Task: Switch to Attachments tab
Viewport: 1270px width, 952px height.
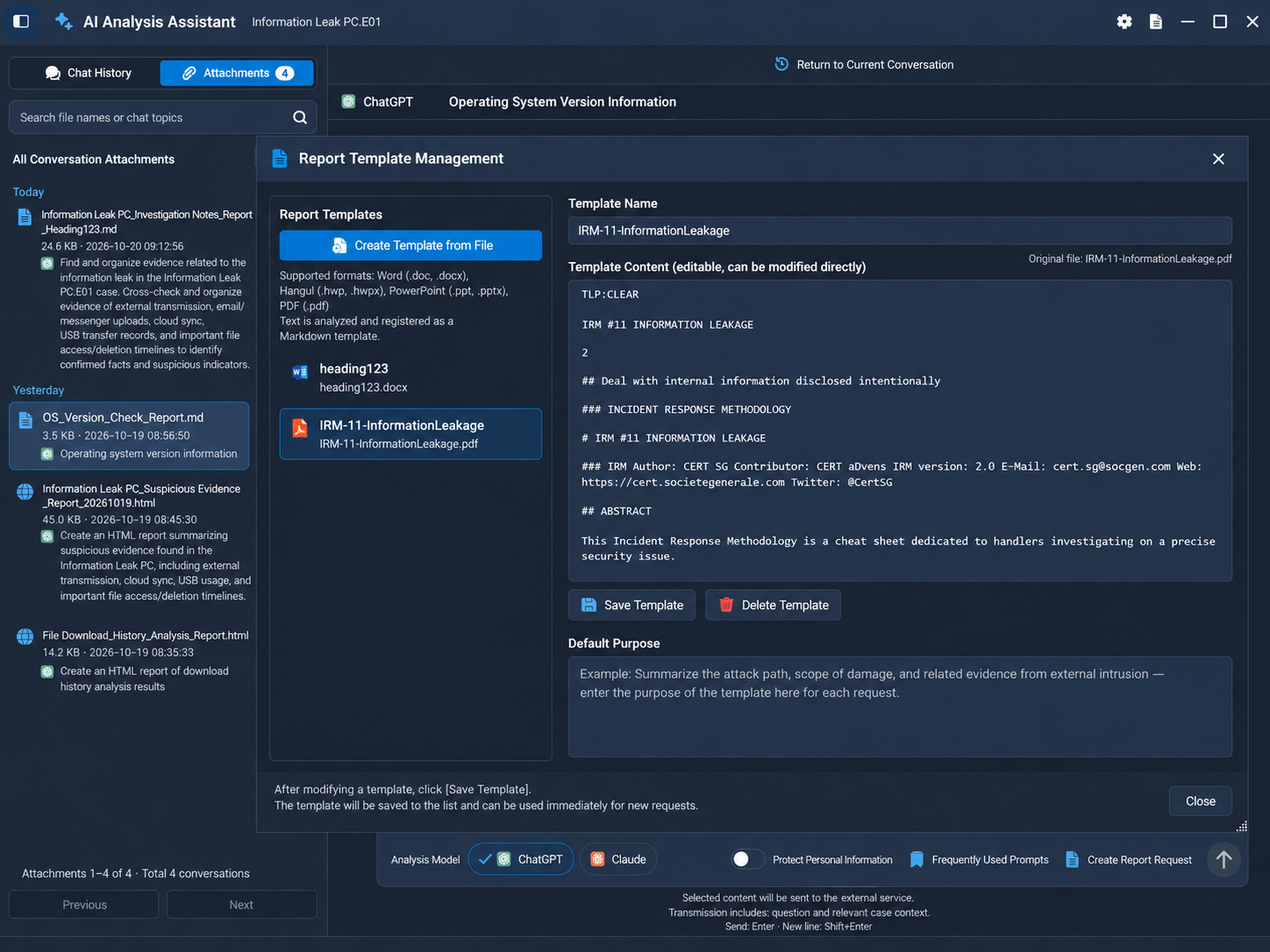Action: 237,73
